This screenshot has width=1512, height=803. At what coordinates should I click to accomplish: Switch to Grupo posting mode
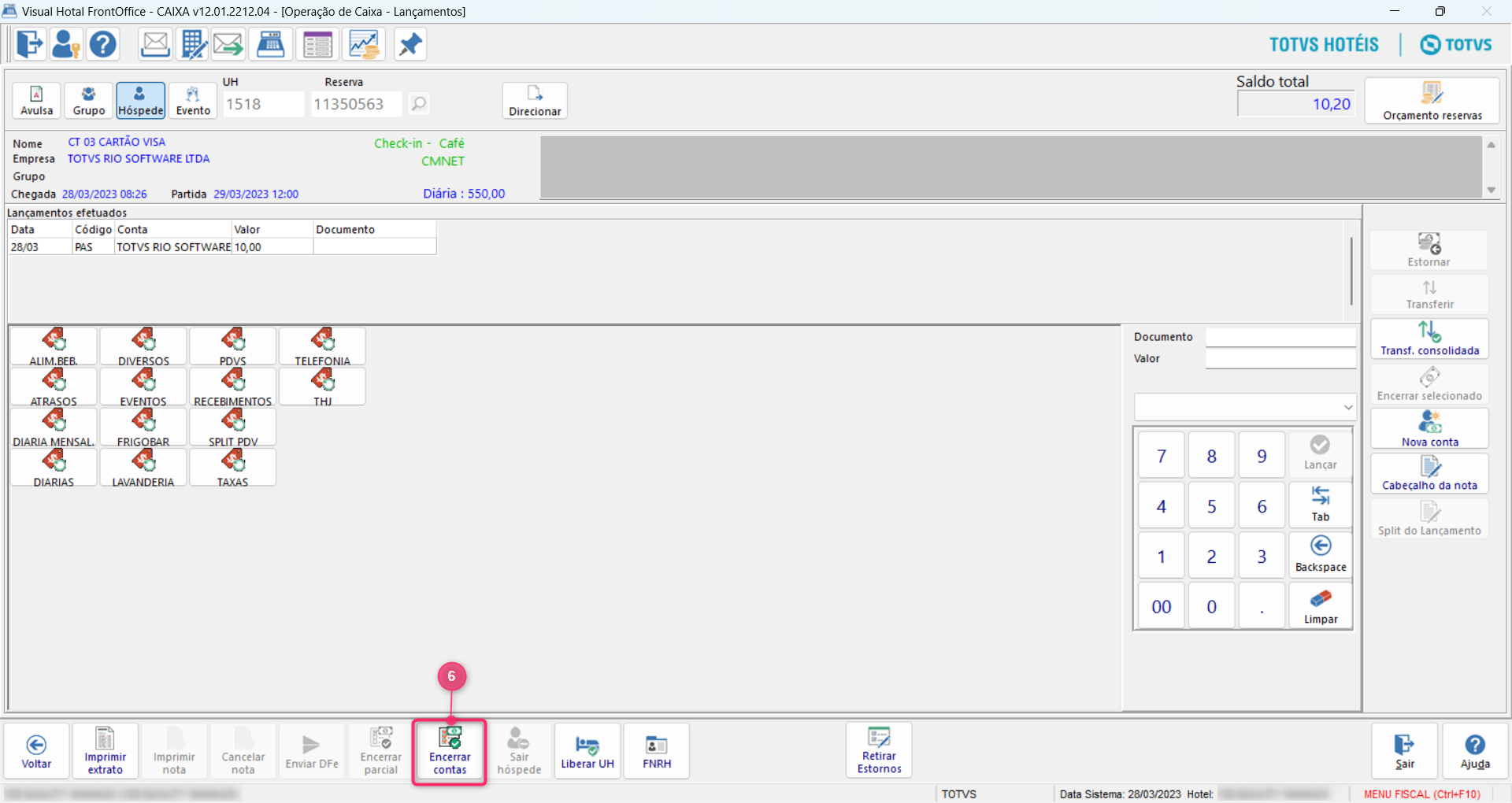pos(89,101)
